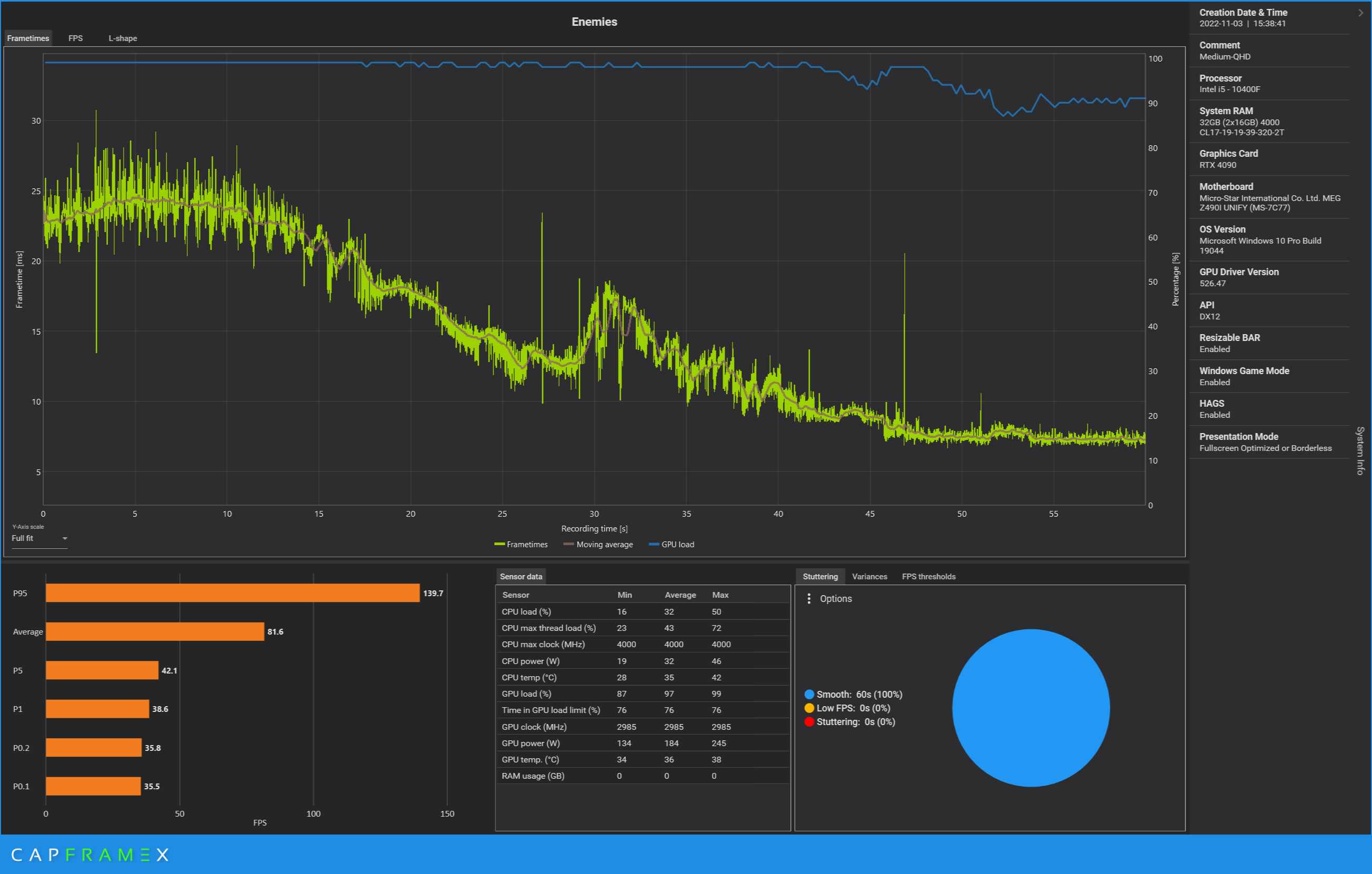Select the Frametimes tab
The height and width of the screenshot is (874, 1372).
[x=28, y=38]
